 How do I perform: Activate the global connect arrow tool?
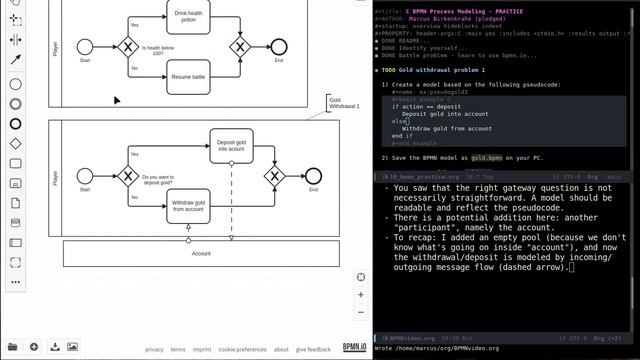point(16,60)
